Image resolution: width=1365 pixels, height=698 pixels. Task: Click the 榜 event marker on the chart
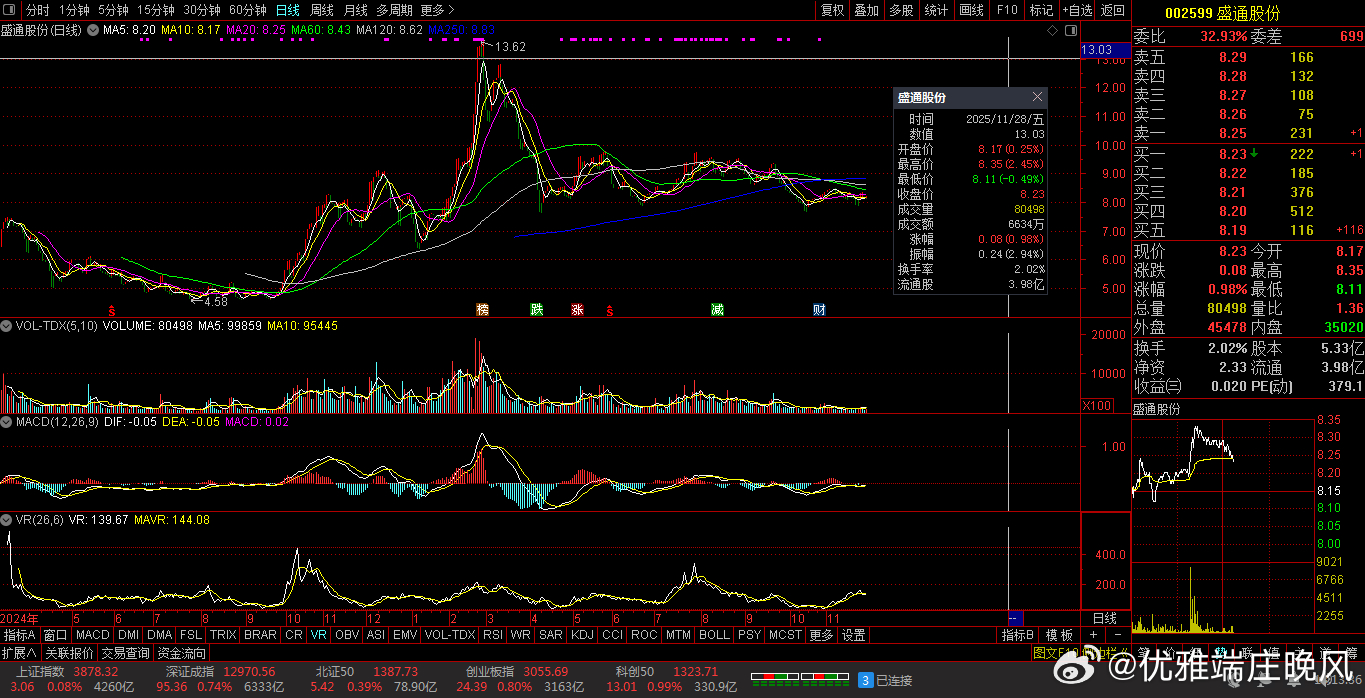click(x=483, y=309)
